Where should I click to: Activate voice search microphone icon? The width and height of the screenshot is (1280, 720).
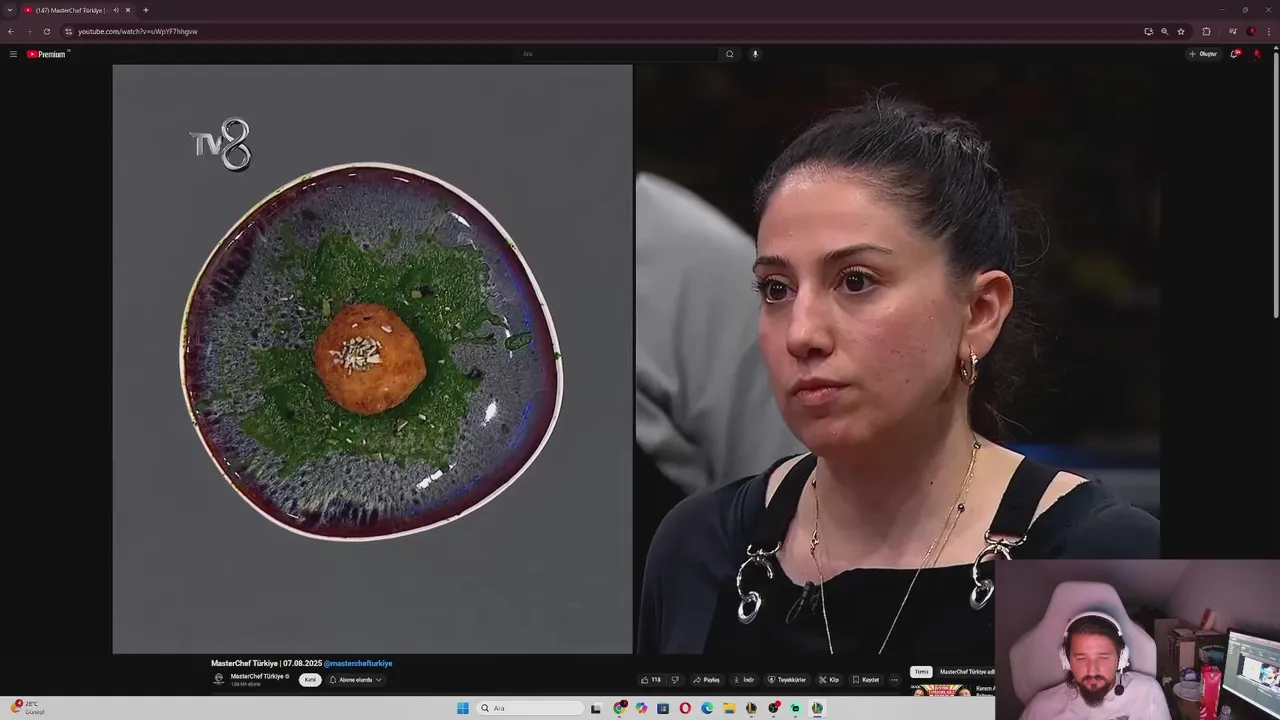pyautogui.click(x=755, y=54)
